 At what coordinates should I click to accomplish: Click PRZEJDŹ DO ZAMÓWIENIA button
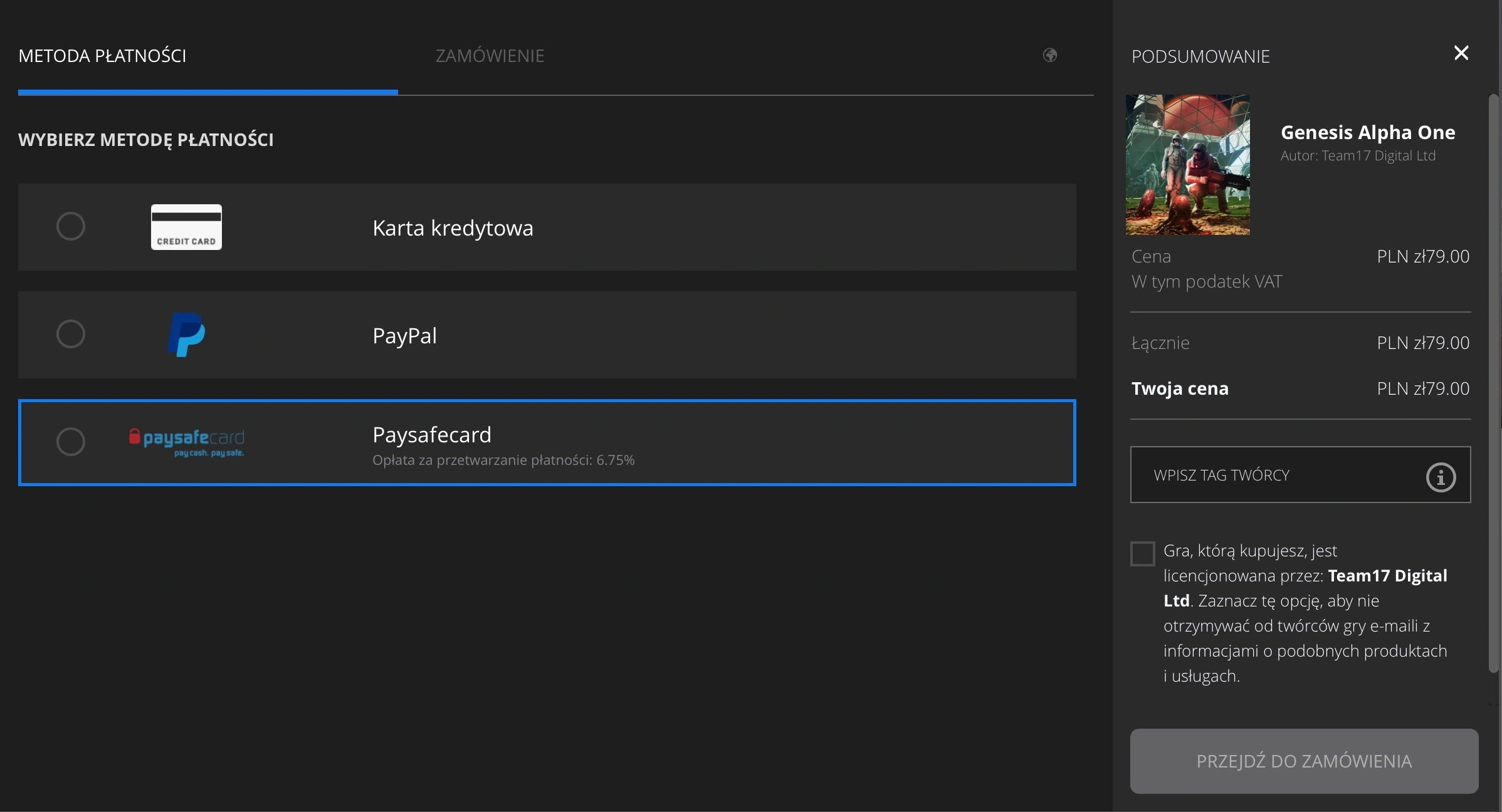[x=1304, y=761]
